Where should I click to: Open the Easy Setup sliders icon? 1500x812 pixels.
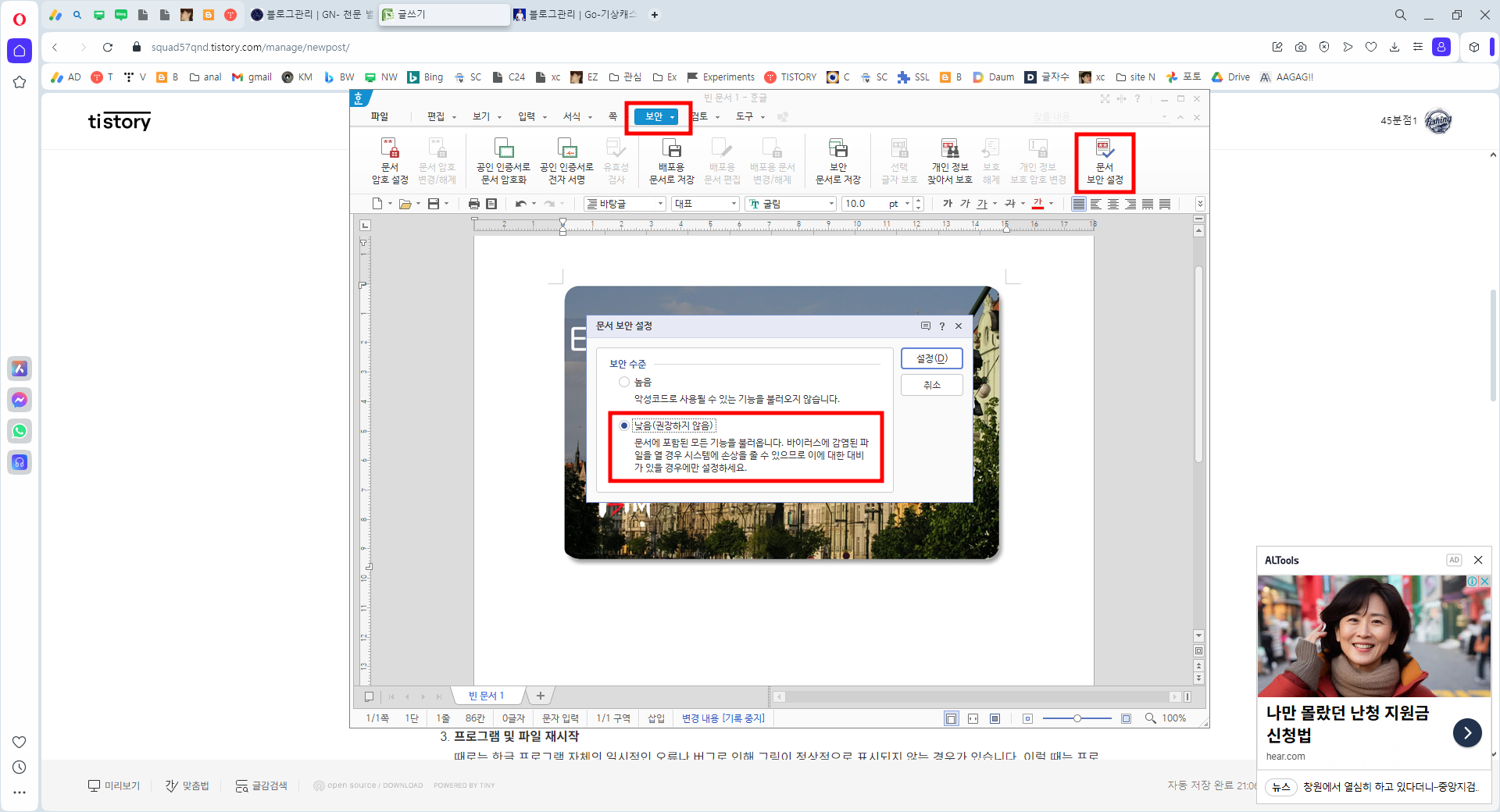(1418, 47)
